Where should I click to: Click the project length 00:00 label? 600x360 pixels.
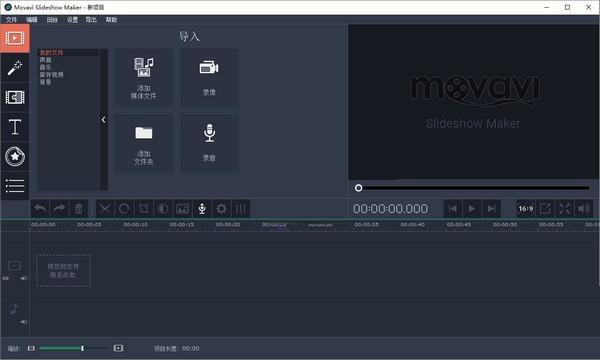click(x=177, y=349)
